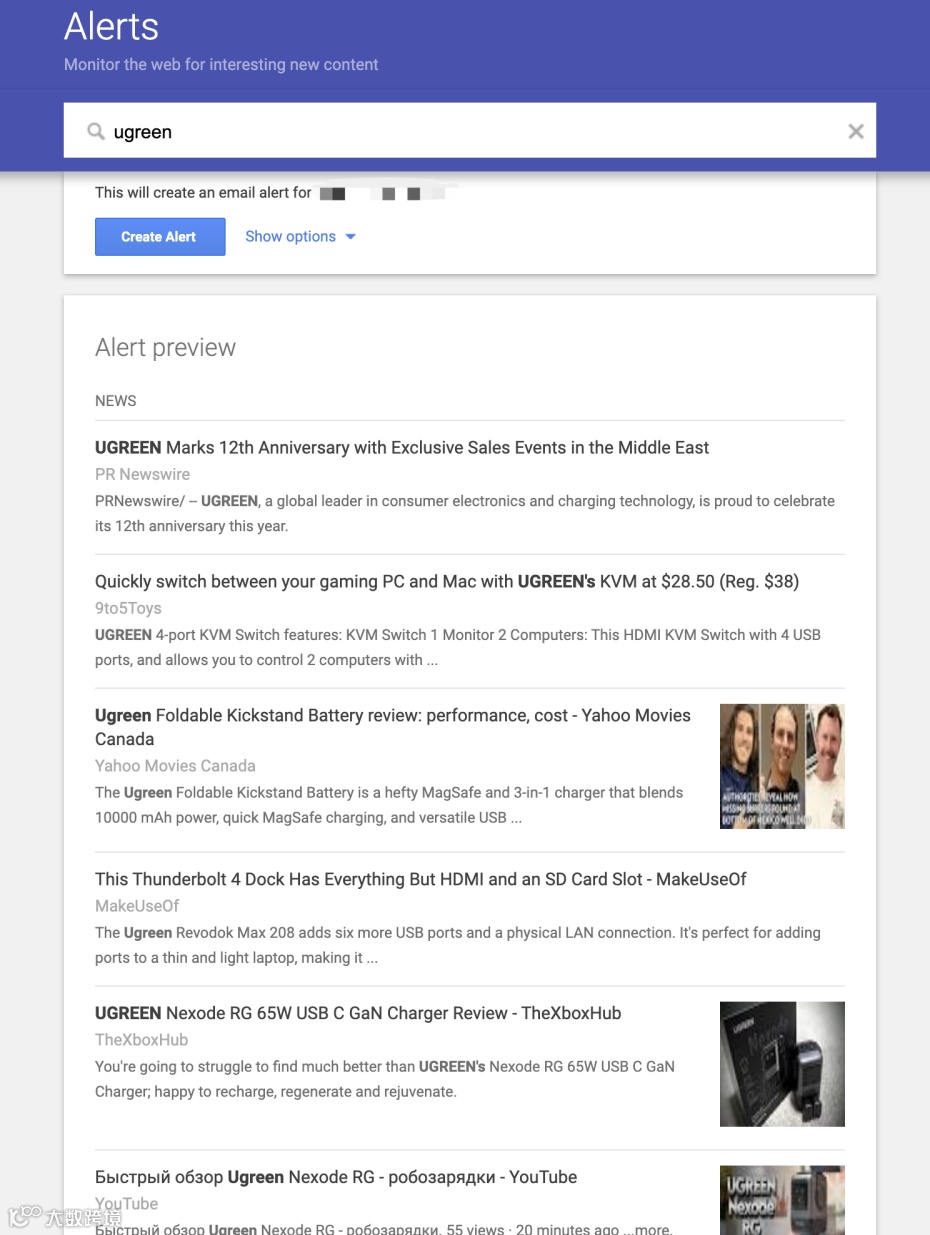
Task: Click the TheXboxHub charger thumbnail
Action: tap(782, 1064)
